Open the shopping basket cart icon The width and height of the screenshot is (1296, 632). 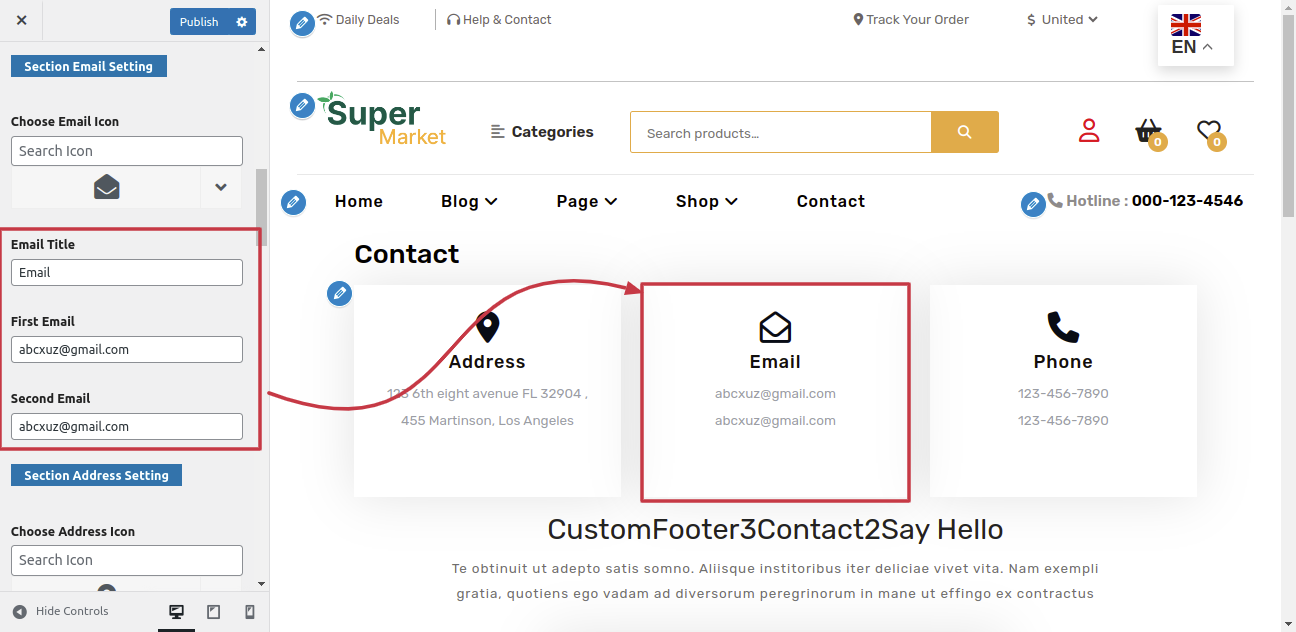coord(1149,131)
